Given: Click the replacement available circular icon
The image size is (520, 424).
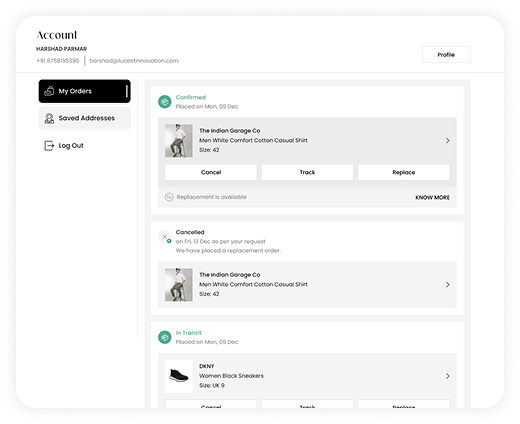Looking at the screenshot, I should click(169, 197).
